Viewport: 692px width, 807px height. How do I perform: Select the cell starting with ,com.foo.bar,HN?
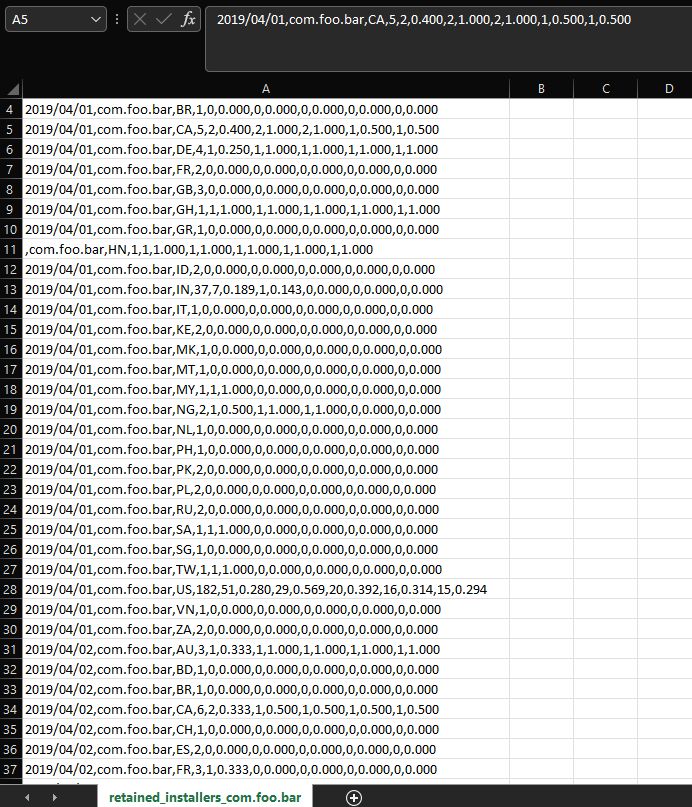tap(266, 250)
